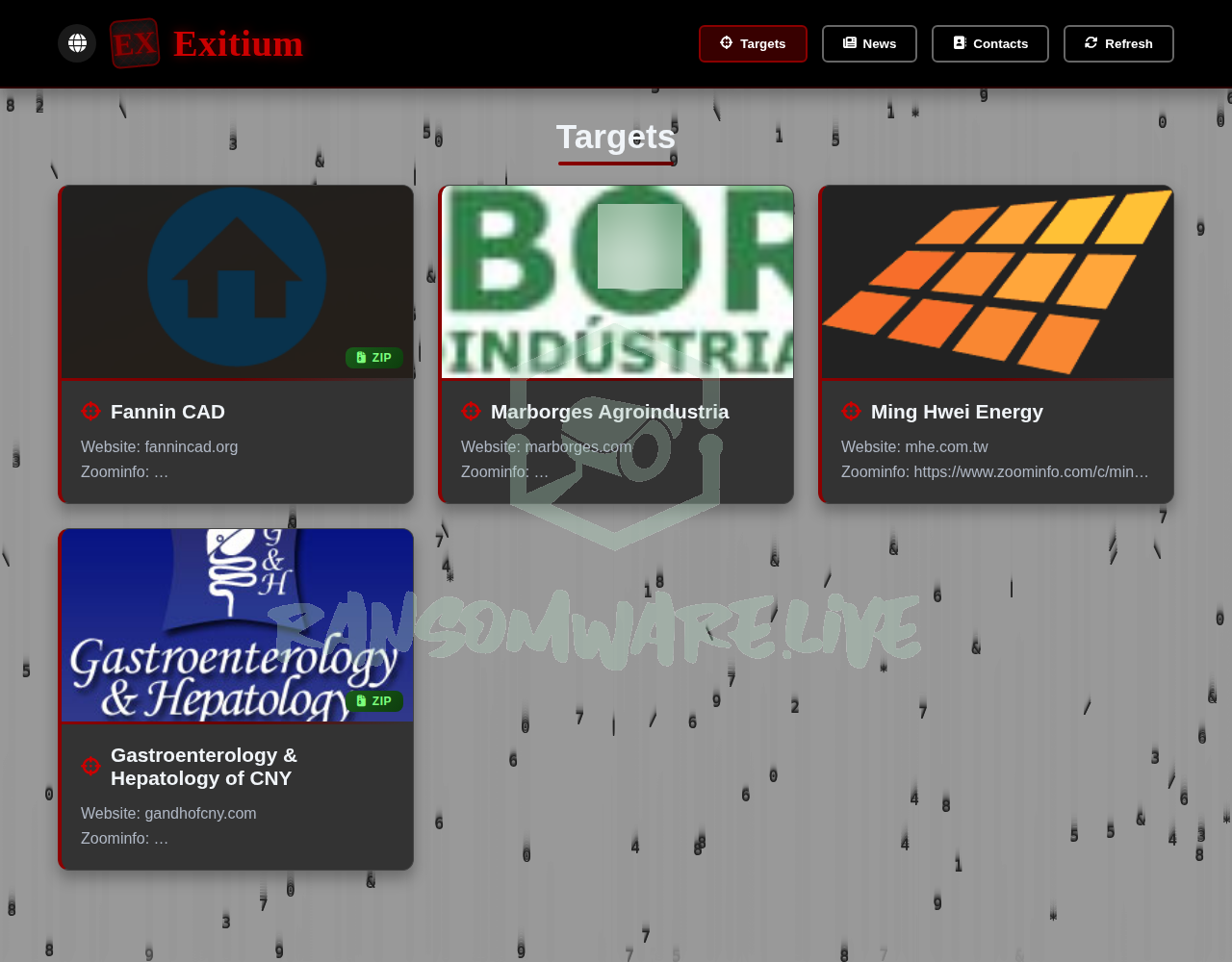Click the crosshair icon beside Ming Hwei Energy
The width and height of the screenshot is (1232, 962).
coord(852,412)
